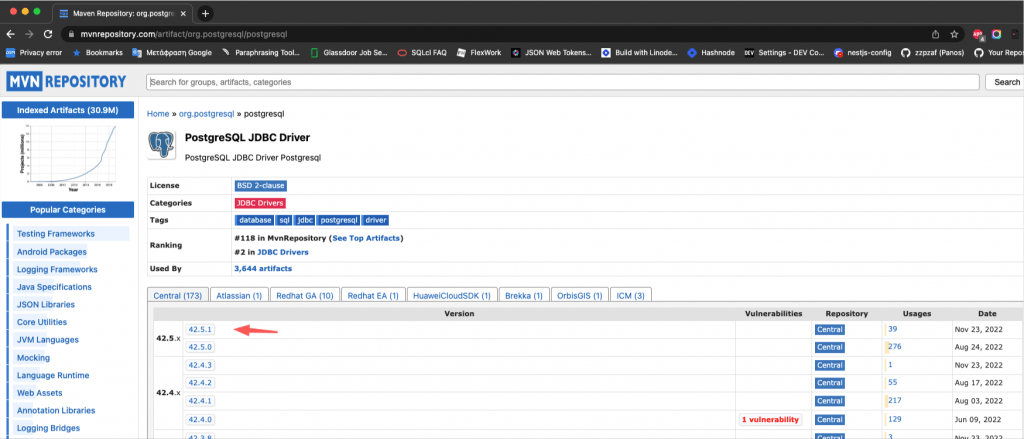Switch to the Brekka (1) tab
Screen dimensions: 1024x439
click(524, 296)
